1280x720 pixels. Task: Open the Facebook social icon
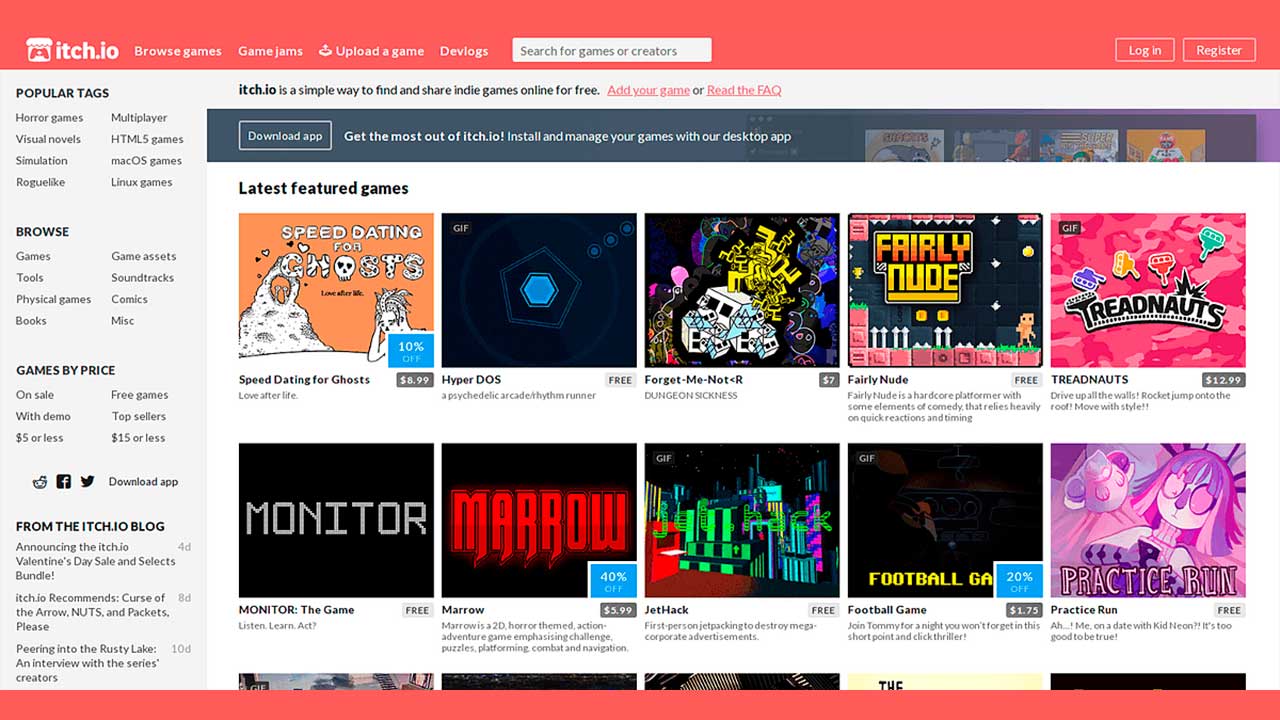tap(64, 482)
